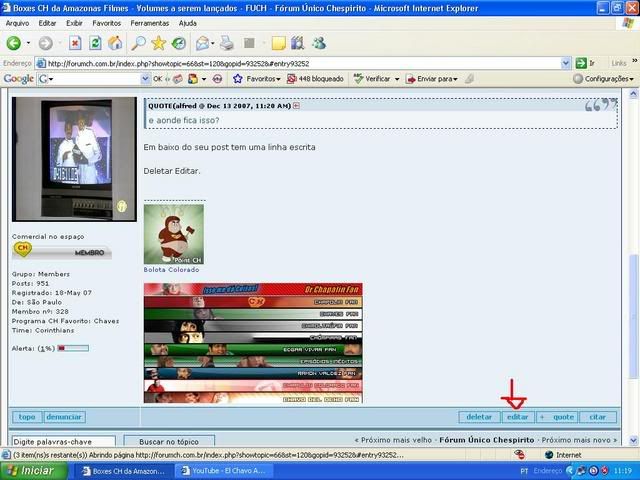Open Google toolbar Configurações menu
Viewport: 640px width, 480px height.
[604, 79]
